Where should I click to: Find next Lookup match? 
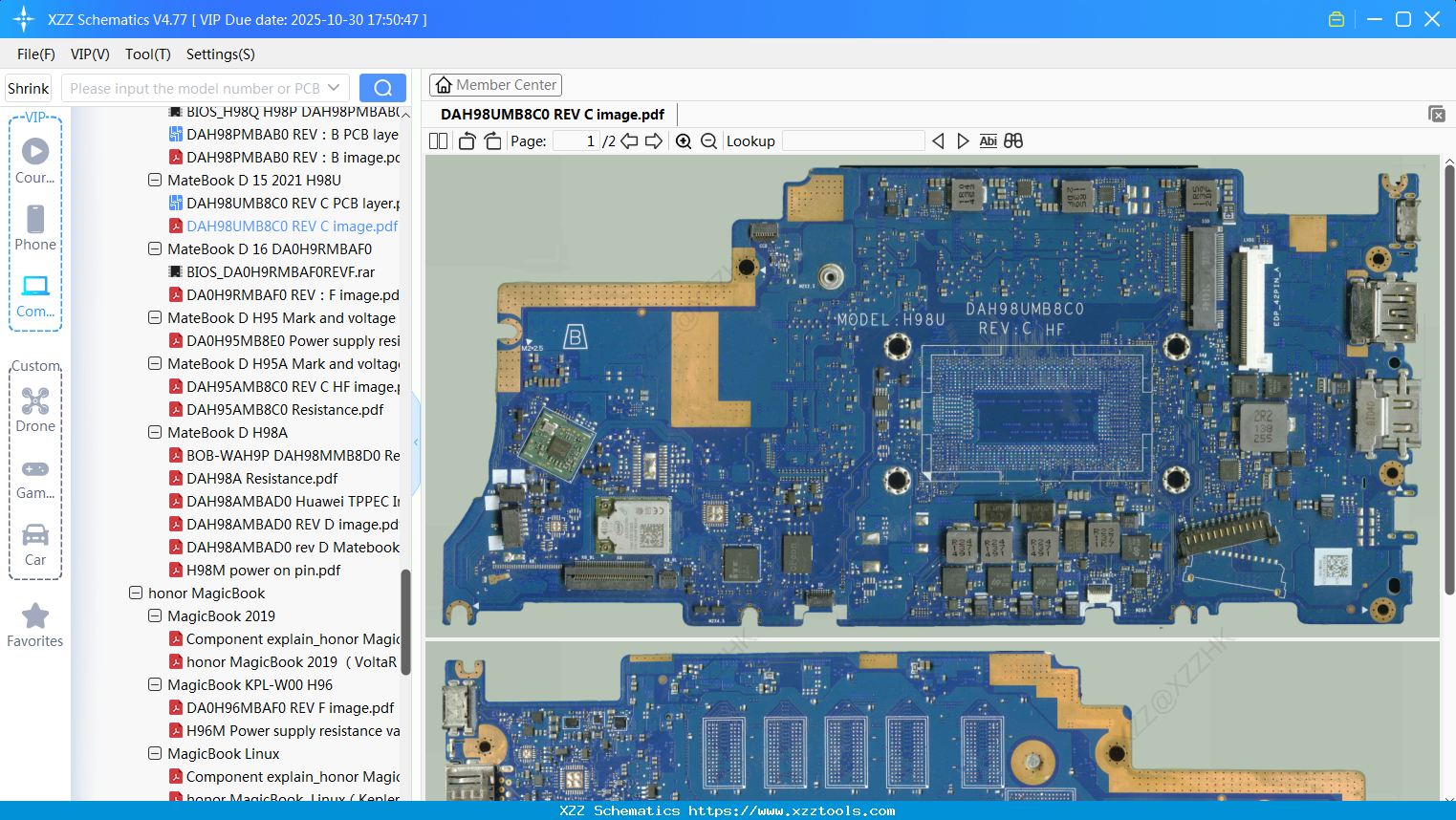pyautogui.click(x=963, y=141)
